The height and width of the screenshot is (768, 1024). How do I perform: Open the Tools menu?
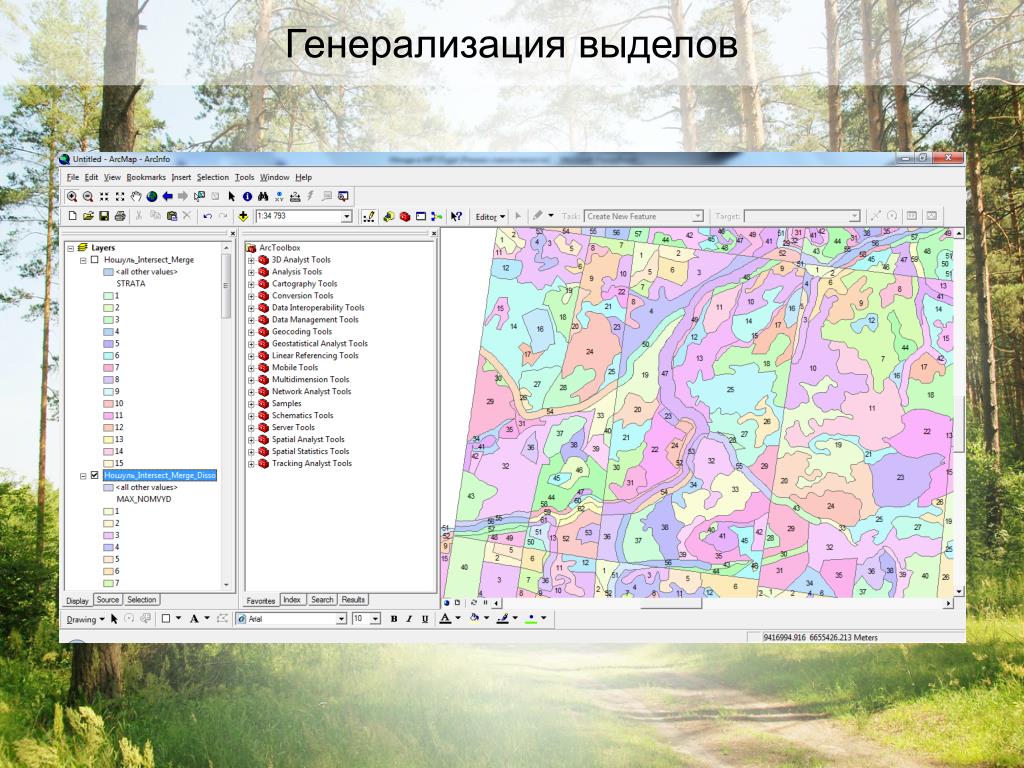click(244, 177)
